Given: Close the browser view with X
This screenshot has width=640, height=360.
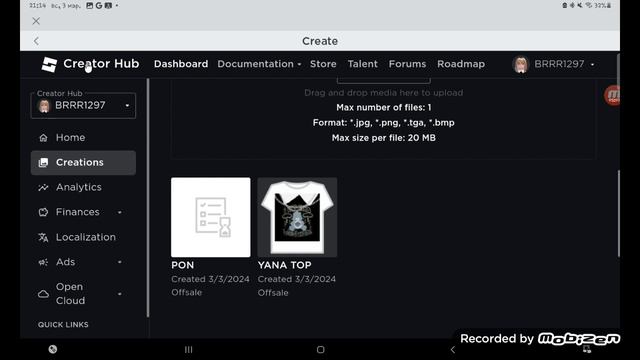Looking at the screenshot, I should click(36, 21).
